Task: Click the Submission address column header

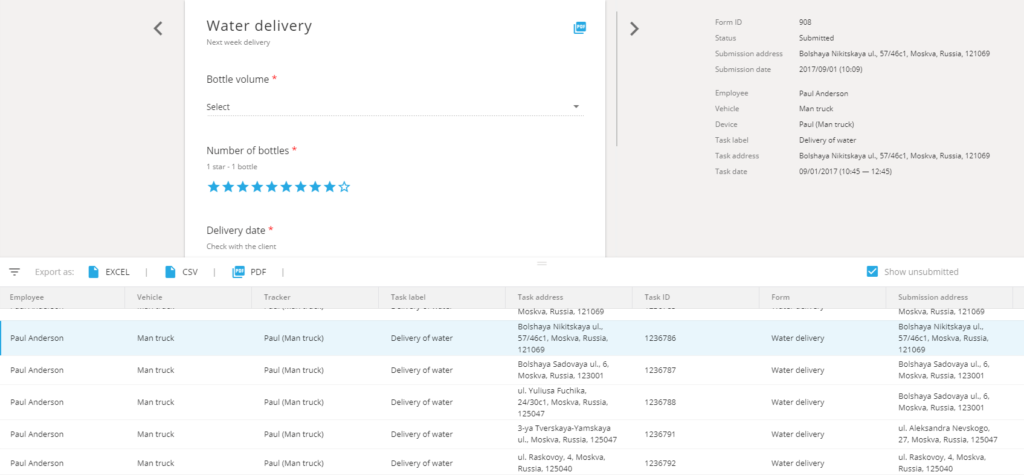Action: [933, 297]
